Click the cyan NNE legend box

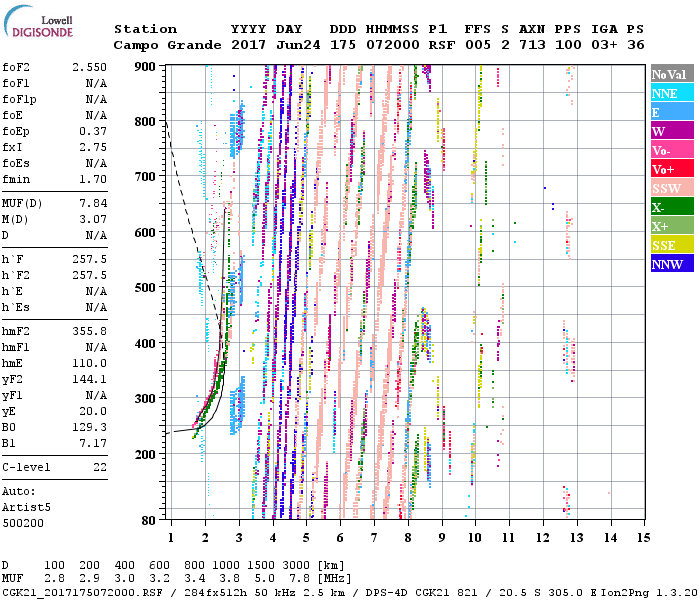(x=672, y=93)
